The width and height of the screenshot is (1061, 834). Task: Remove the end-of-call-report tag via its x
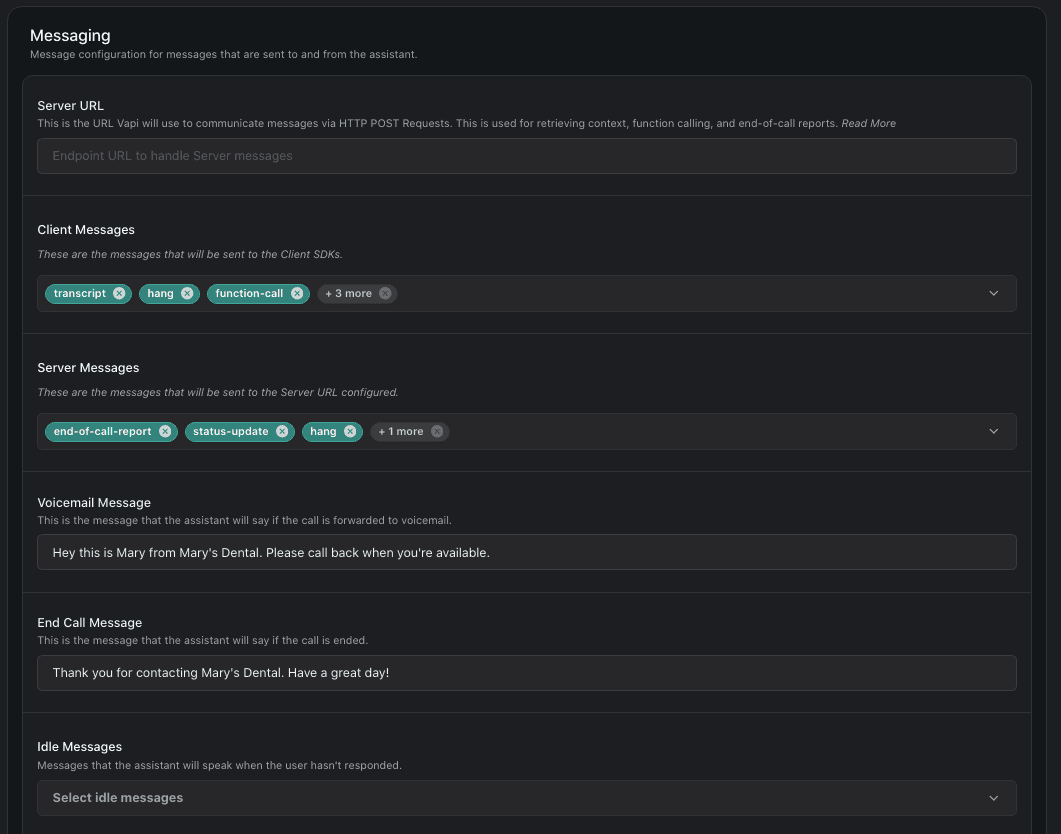[165, 432]
